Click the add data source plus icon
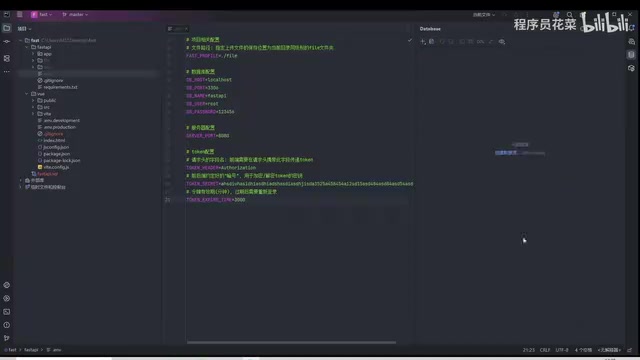The width and height of the screenshot is (640, 360). [423, 42]
